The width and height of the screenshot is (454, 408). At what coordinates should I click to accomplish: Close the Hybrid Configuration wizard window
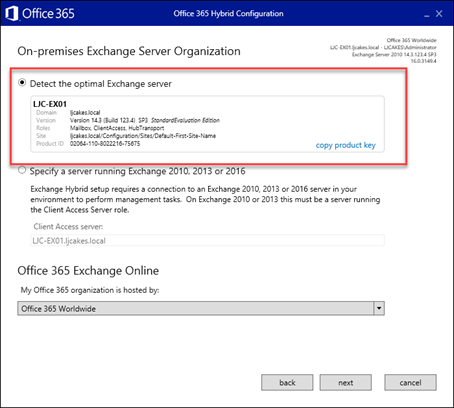[x=439, y=14]
